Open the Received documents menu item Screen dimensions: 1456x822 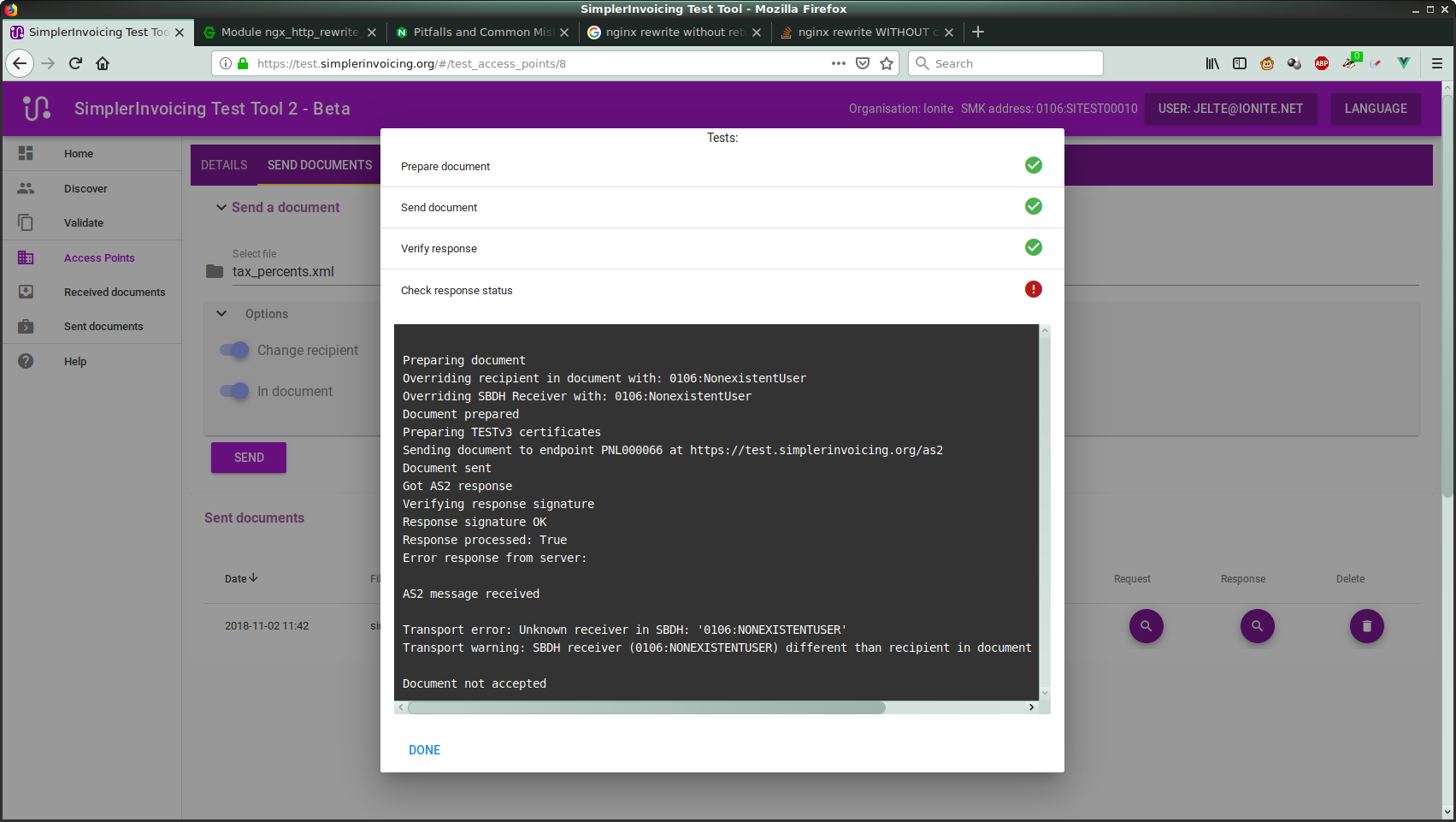(115, 293)
